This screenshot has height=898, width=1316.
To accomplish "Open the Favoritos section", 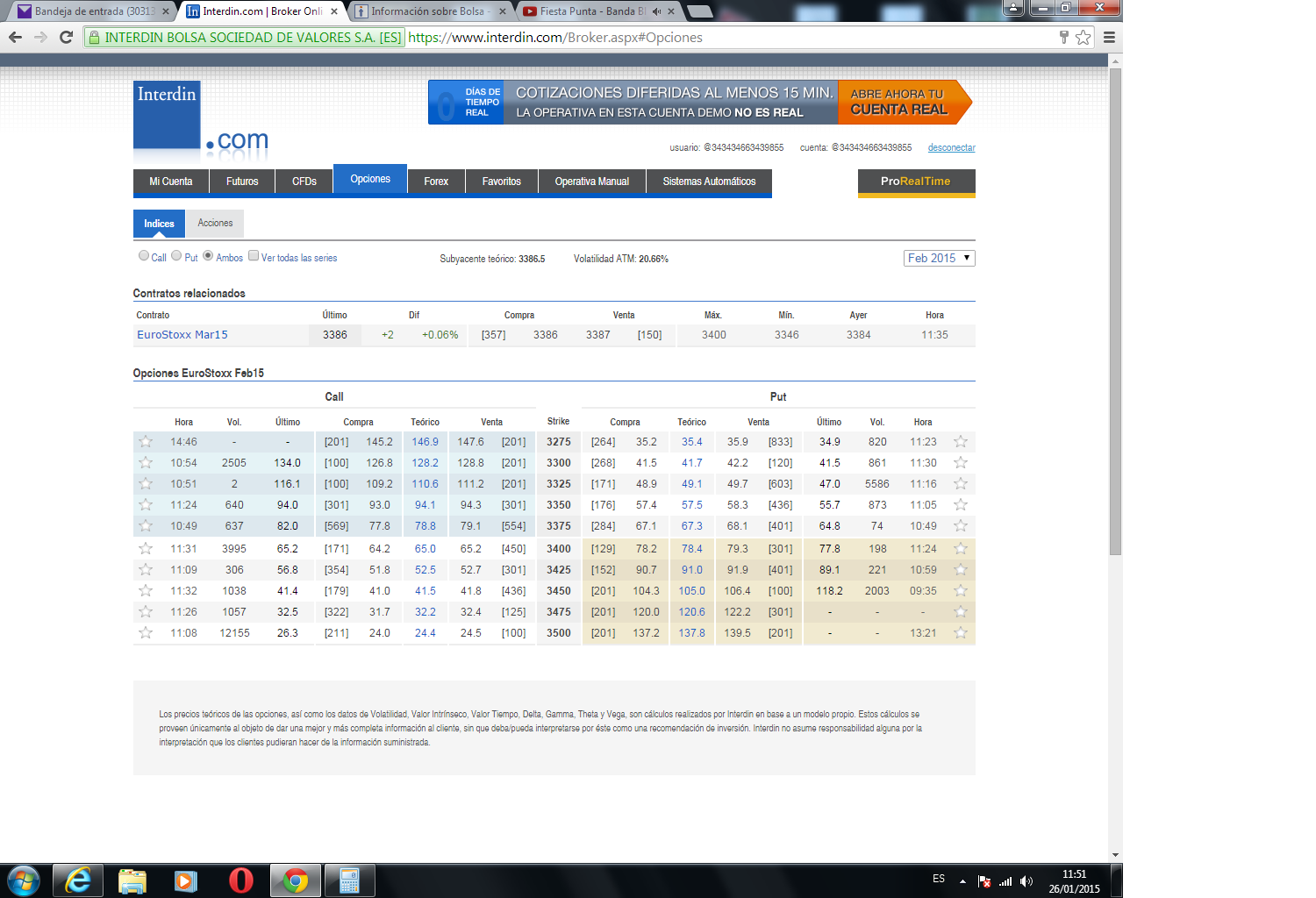I will 502,182.
